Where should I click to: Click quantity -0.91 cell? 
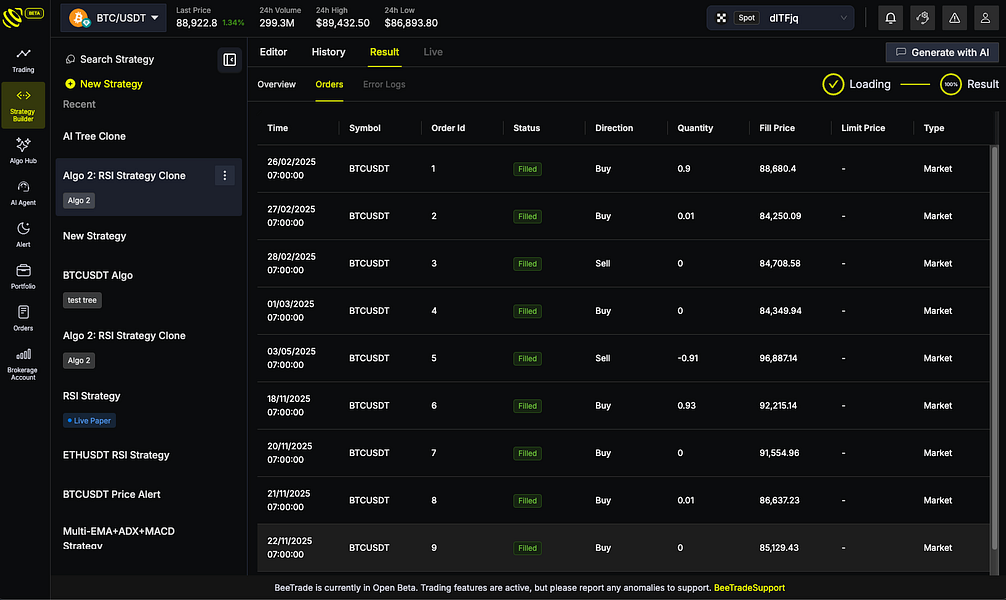coord(688,358)
